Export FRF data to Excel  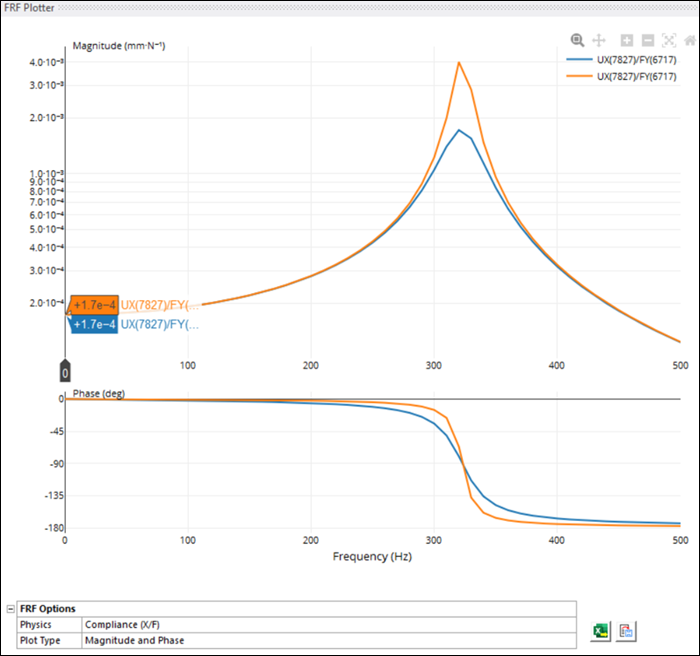[x=602, y=631]
